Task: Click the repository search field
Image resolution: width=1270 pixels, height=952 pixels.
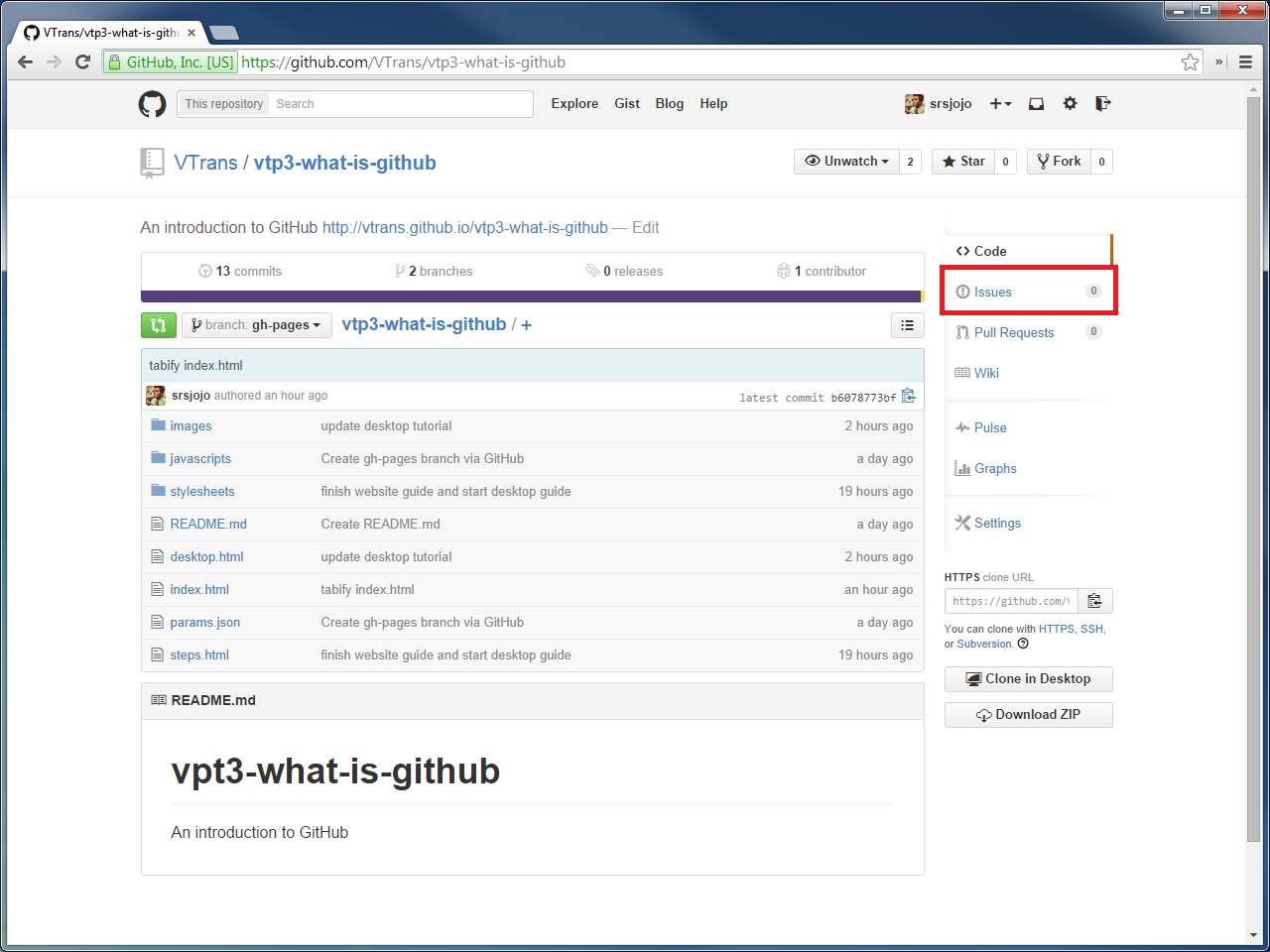Action: pos(401,104)
